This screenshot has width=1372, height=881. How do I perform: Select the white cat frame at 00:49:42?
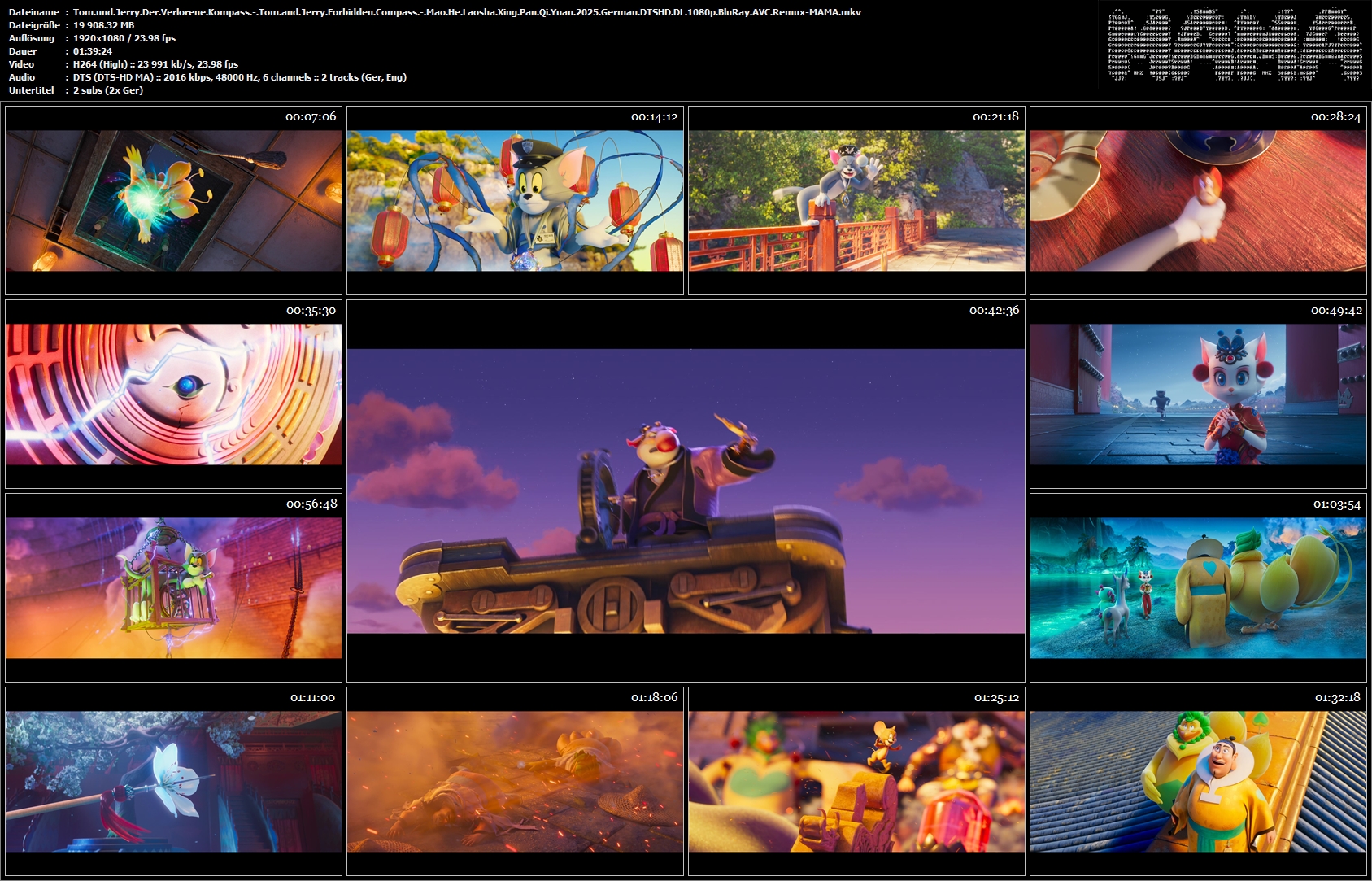[x=1198, y=394]
